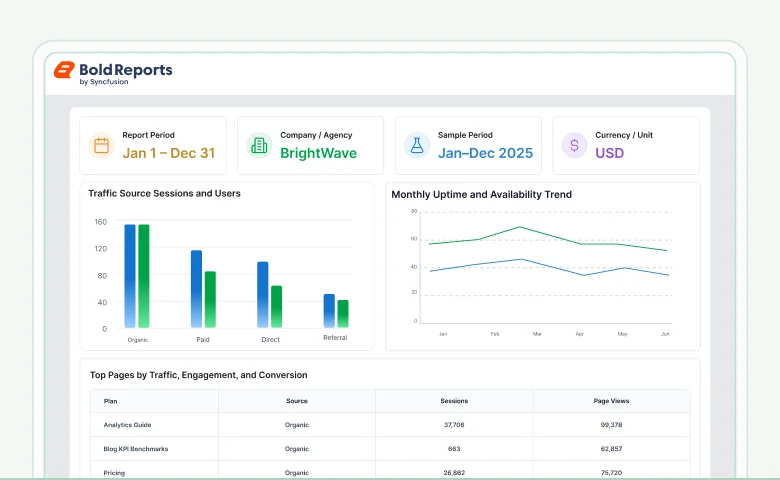Click the Direct axis label in bar chart
This screenshot has height=480, width=780.
pos(271,340)
